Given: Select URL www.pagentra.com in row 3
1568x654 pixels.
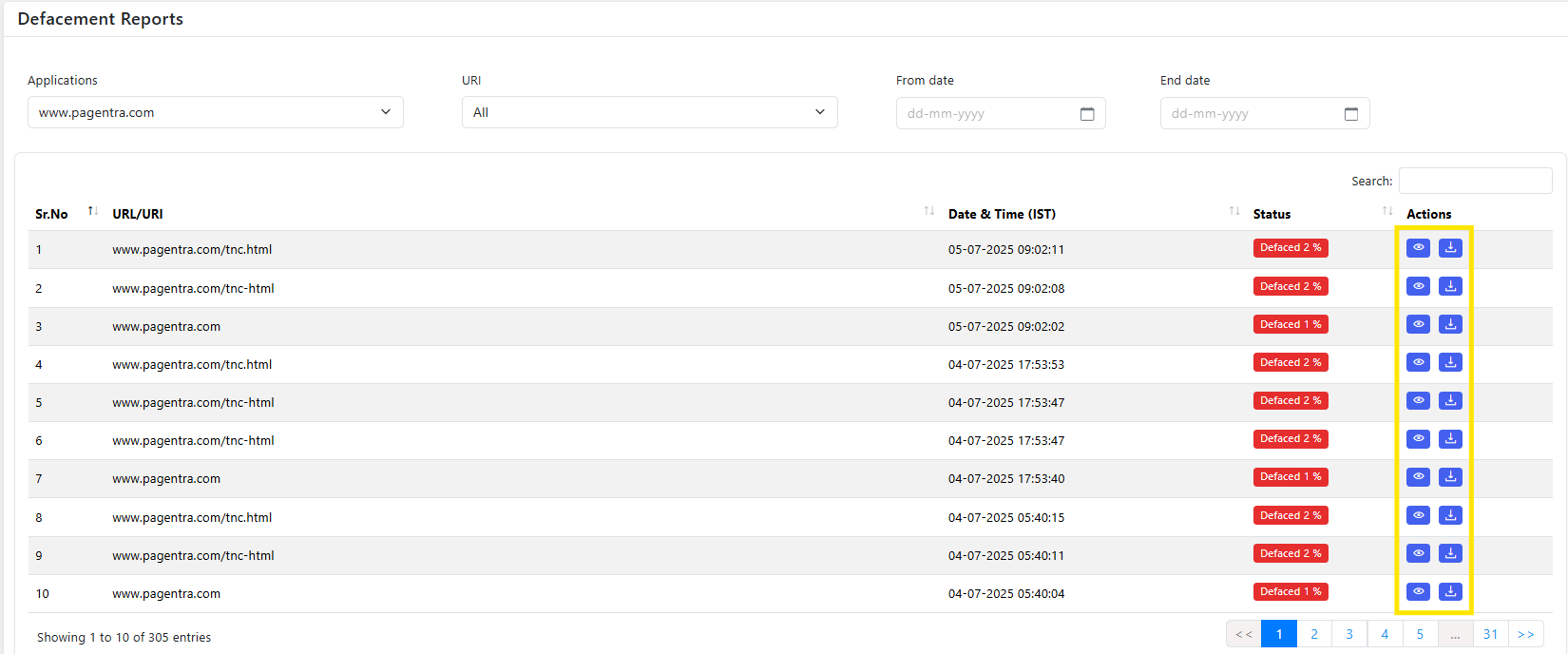Looking at the screenshot, I should point(166,326).
